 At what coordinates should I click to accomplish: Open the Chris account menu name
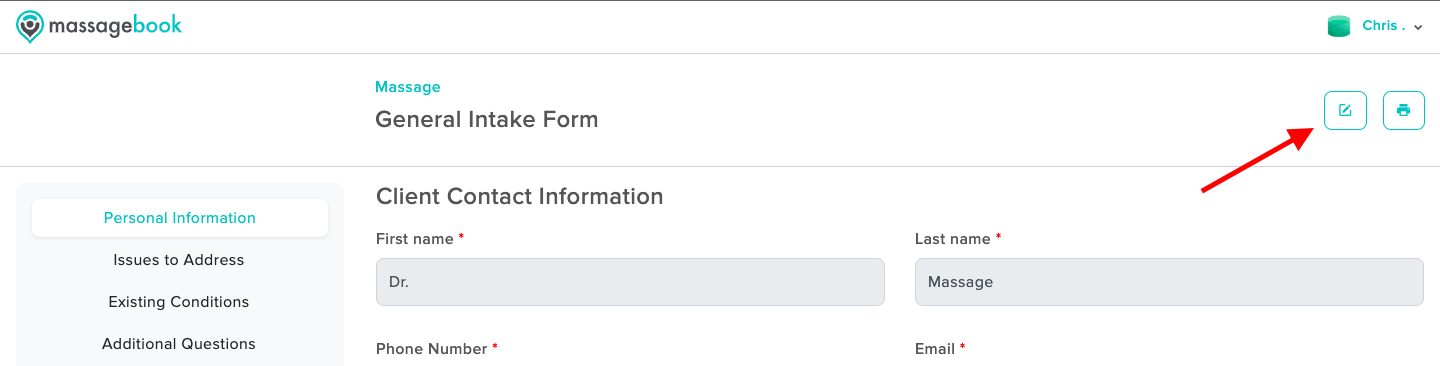tap(1382, 26)
